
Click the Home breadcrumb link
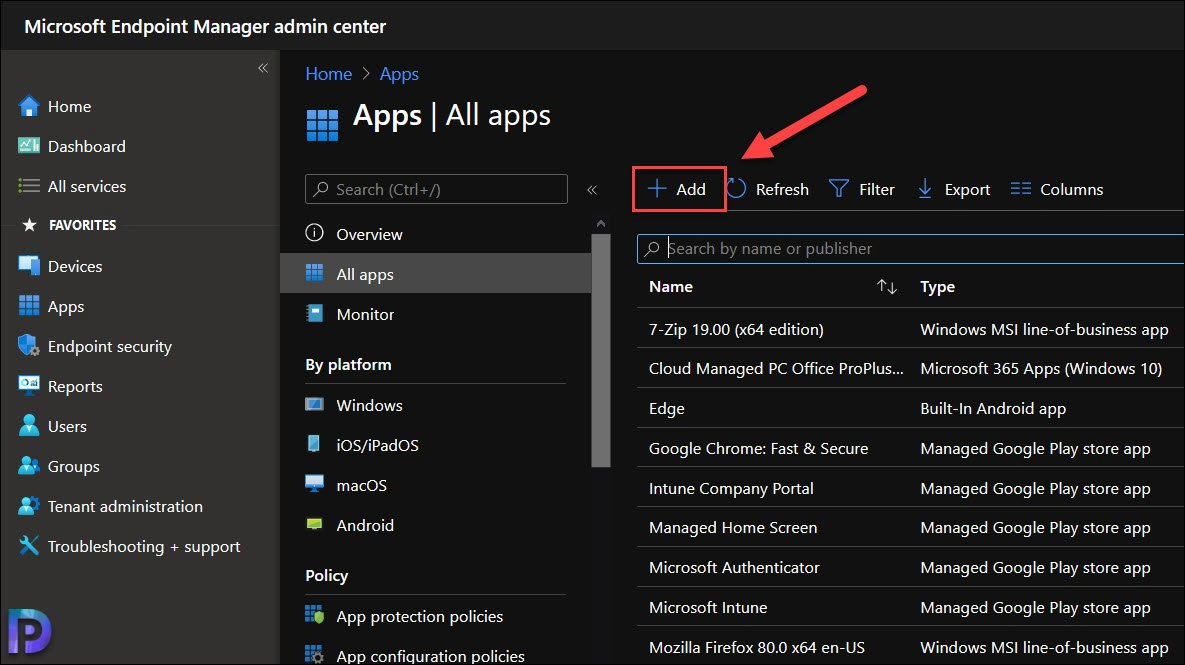pyautogui.click(x=329, y=74)
